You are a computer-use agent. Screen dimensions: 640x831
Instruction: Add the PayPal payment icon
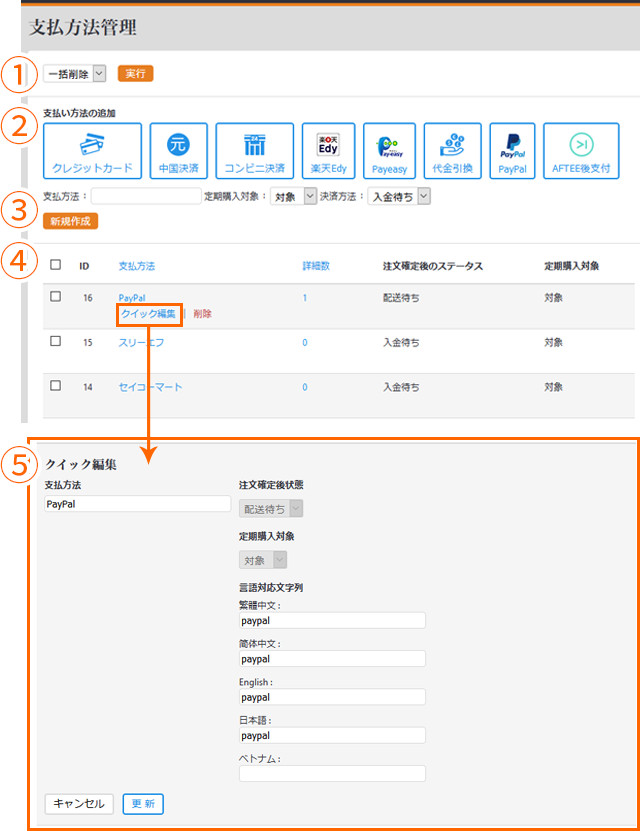coord(512,151)
